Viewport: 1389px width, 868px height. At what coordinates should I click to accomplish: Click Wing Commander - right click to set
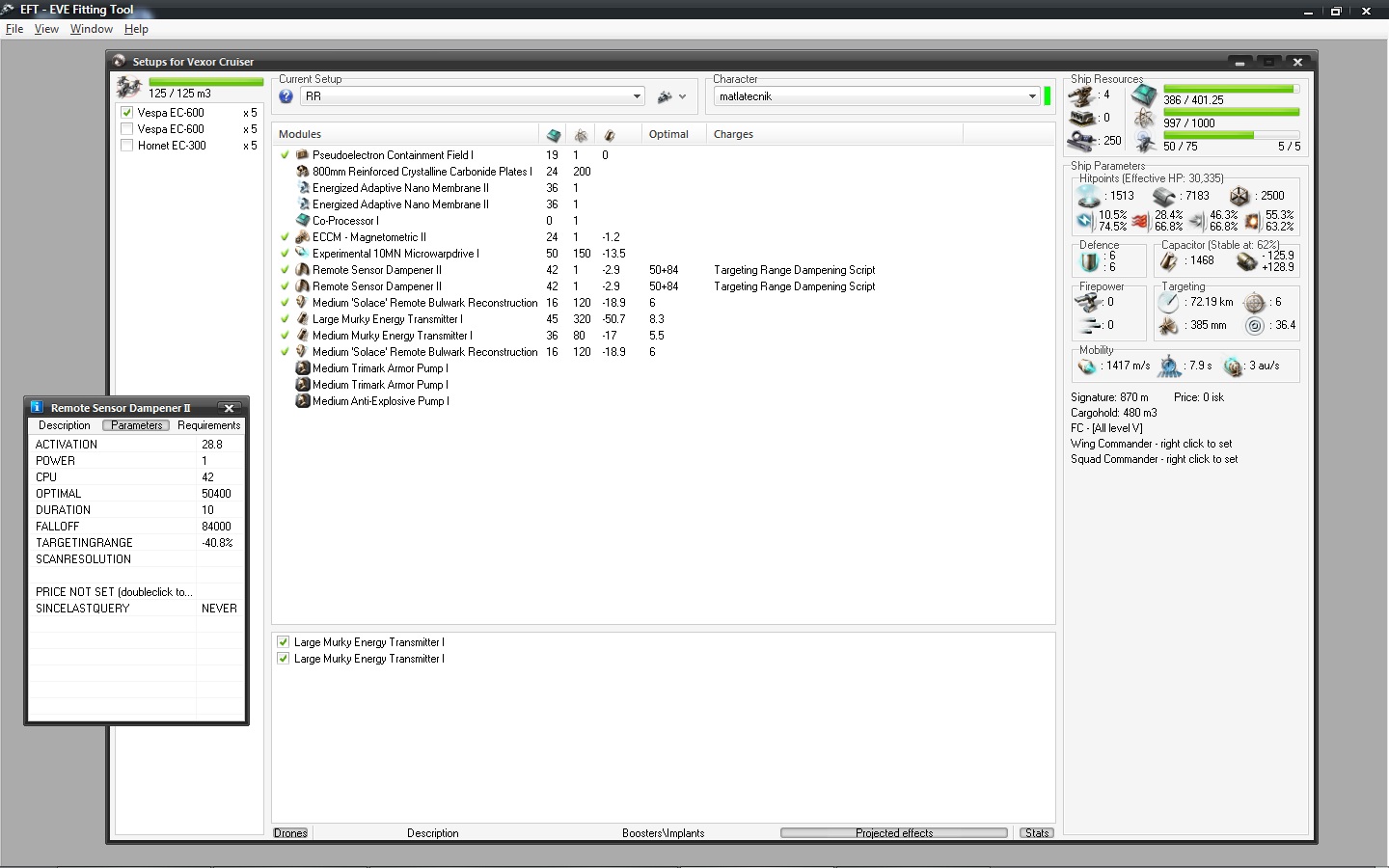coord(1151,444)
